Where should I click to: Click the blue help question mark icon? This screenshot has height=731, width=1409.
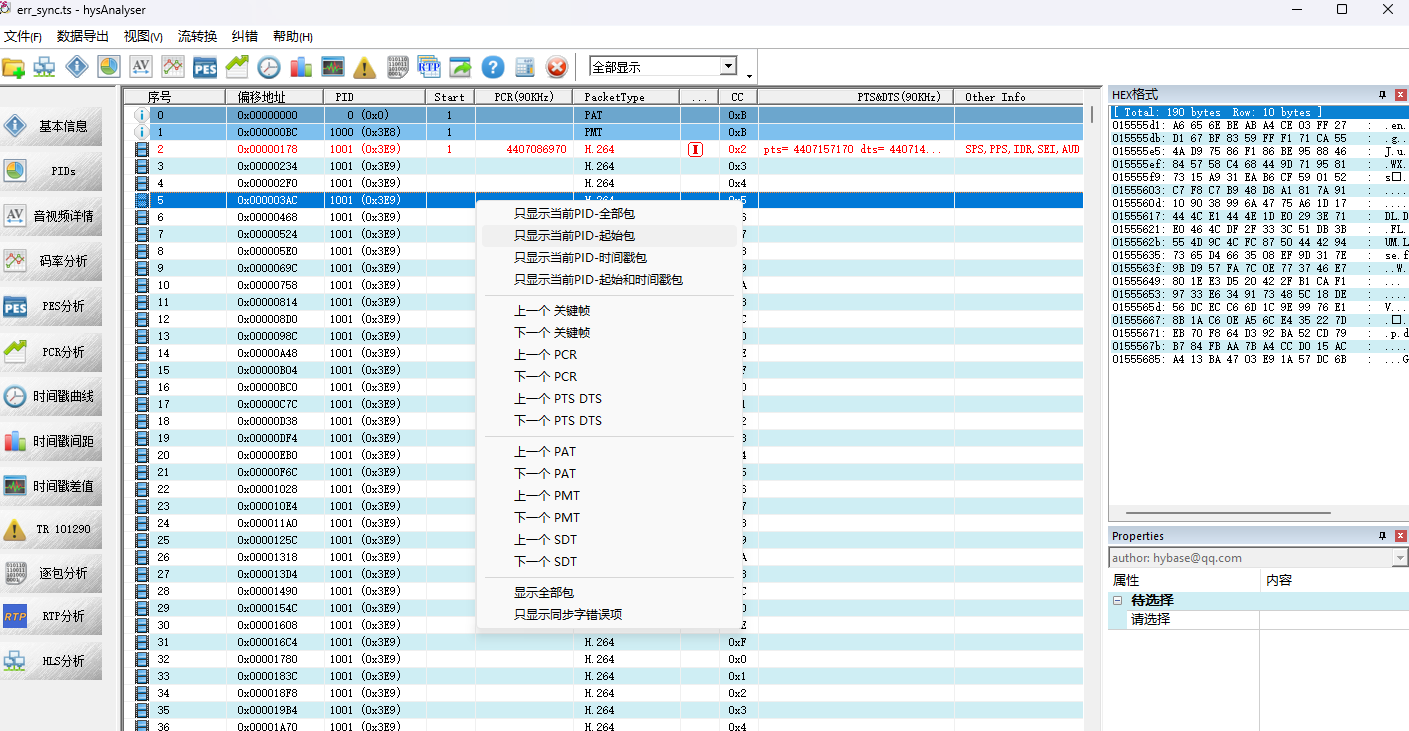[x=492, y=67]
